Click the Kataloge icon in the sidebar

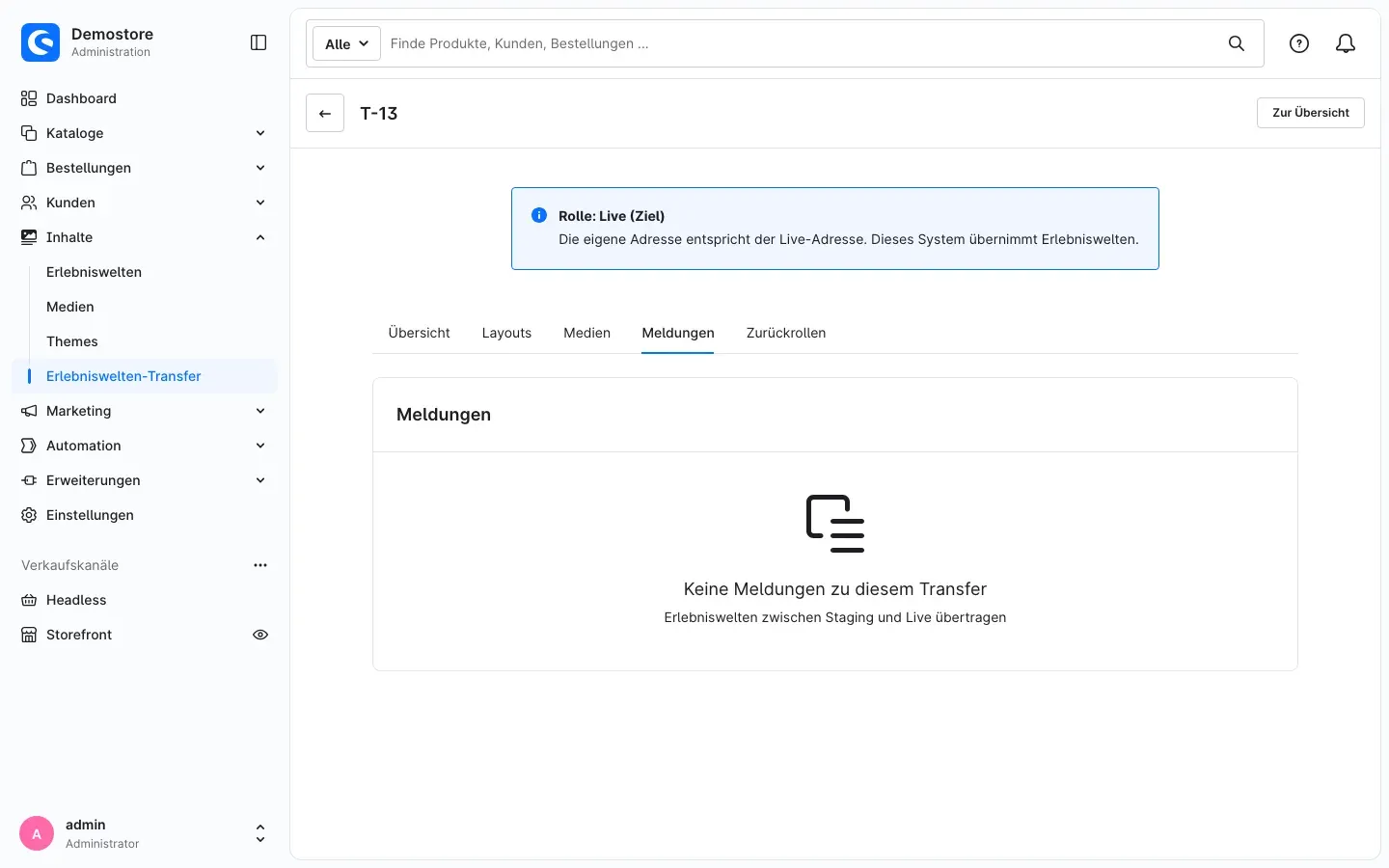pyautogui.click(x=29, y=133)
